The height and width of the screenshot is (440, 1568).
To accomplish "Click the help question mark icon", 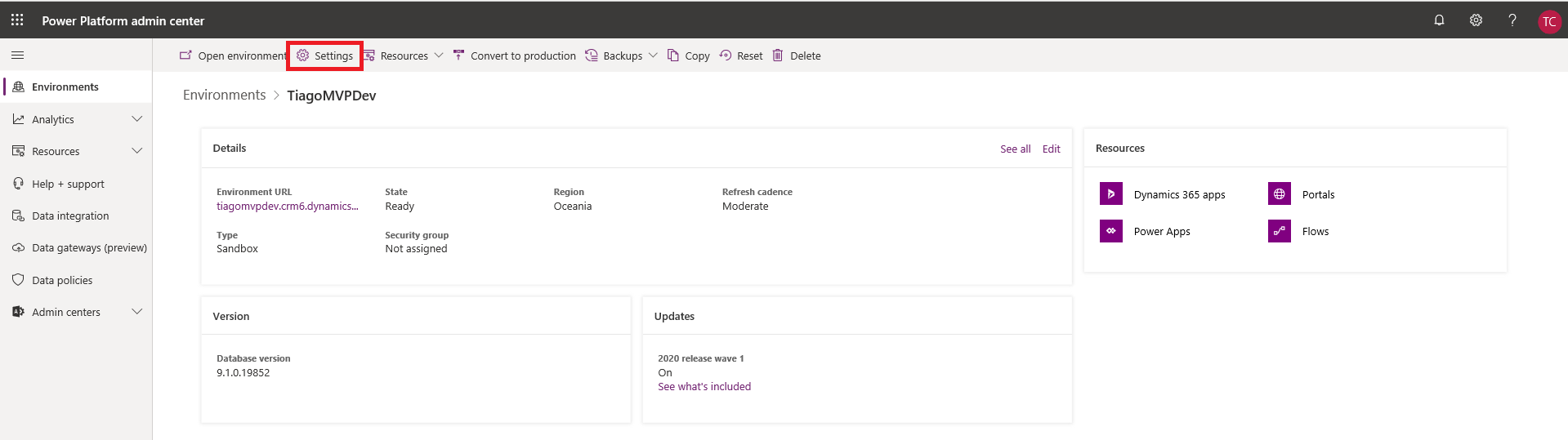I will [x=1512, y=20].
